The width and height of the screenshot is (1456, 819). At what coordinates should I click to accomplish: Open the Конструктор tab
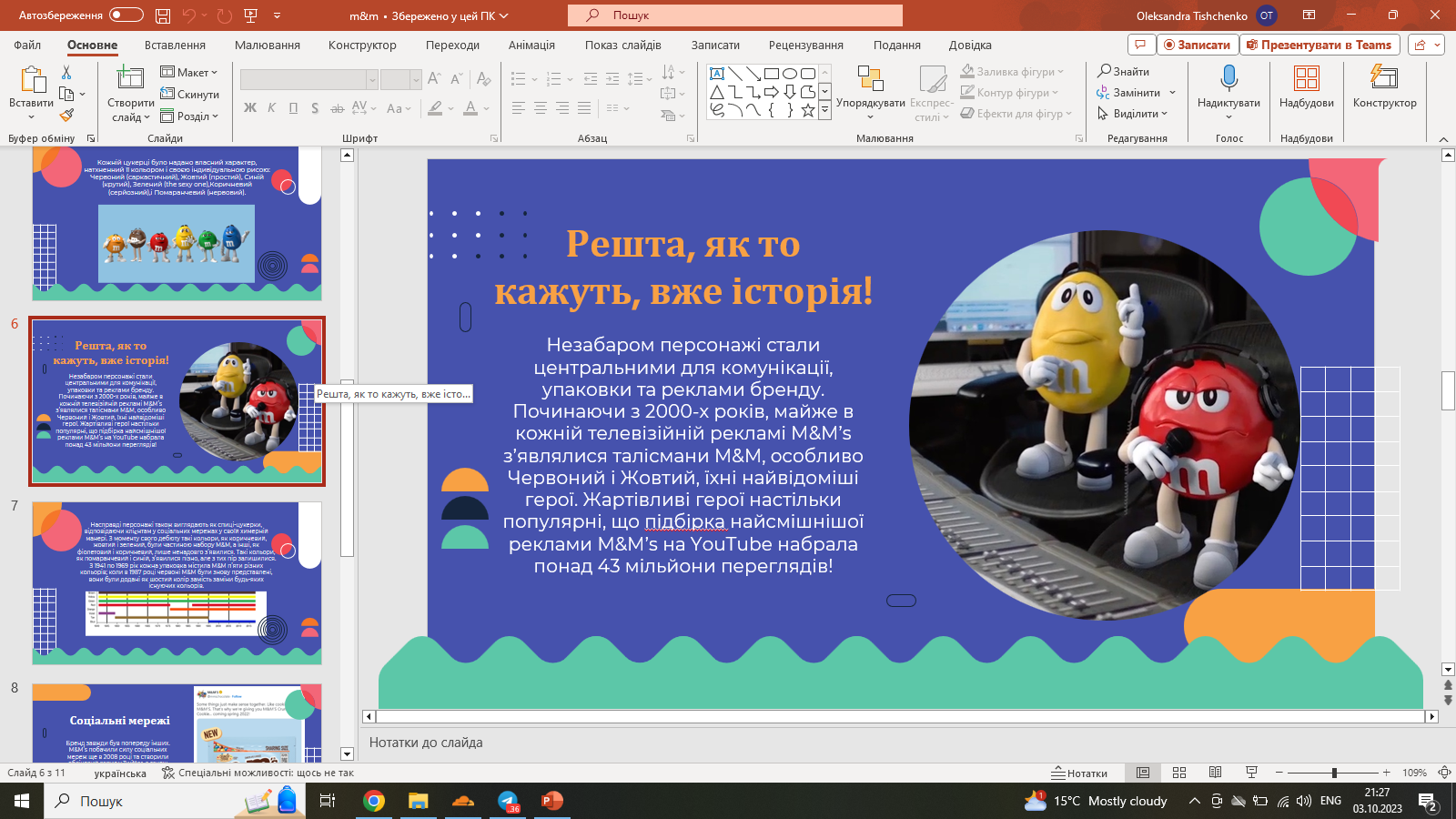click(x=362, y=45)
